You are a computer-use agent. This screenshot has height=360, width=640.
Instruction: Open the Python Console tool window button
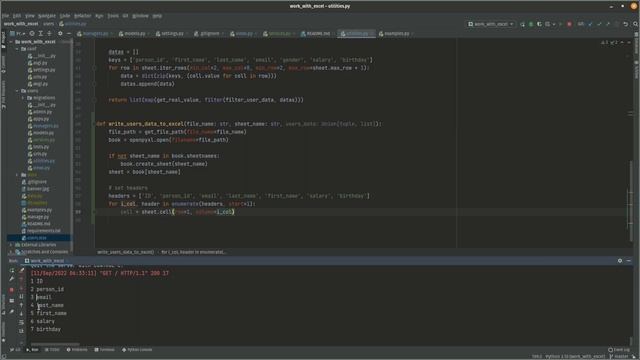138,350
